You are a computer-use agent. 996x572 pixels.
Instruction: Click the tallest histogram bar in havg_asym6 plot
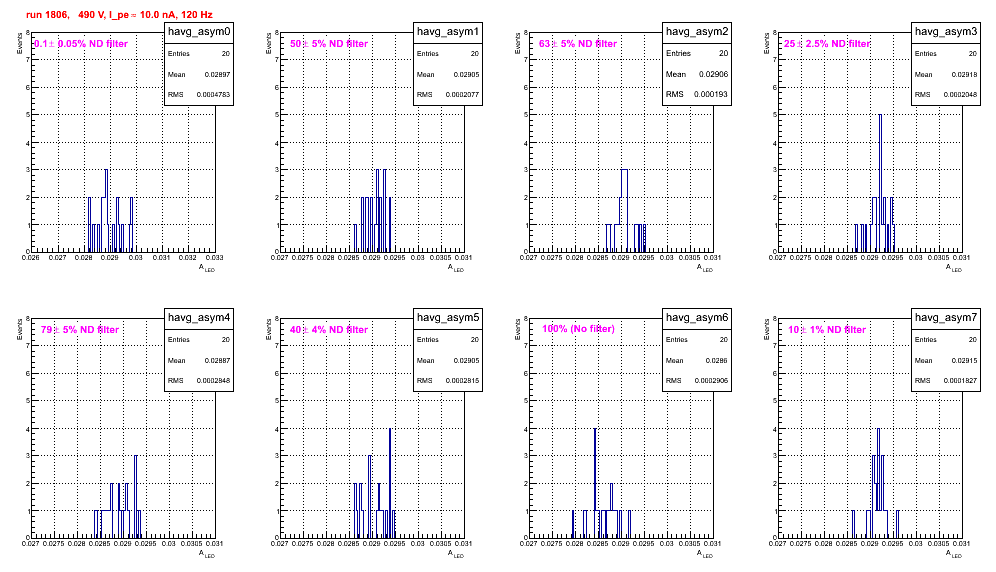(x=595, y=483)
